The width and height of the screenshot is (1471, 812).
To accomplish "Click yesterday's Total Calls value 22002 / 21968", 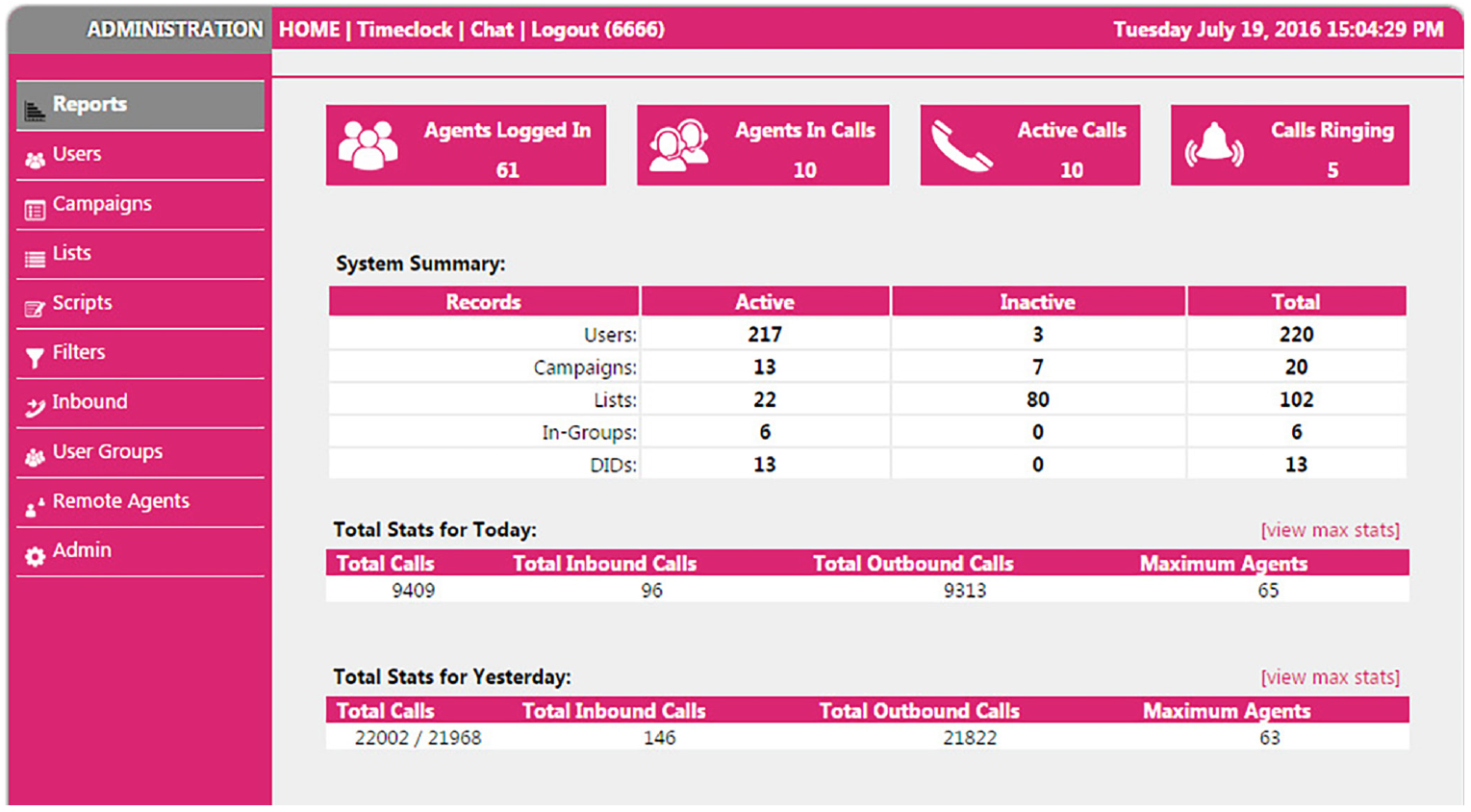I will (418, 738).
